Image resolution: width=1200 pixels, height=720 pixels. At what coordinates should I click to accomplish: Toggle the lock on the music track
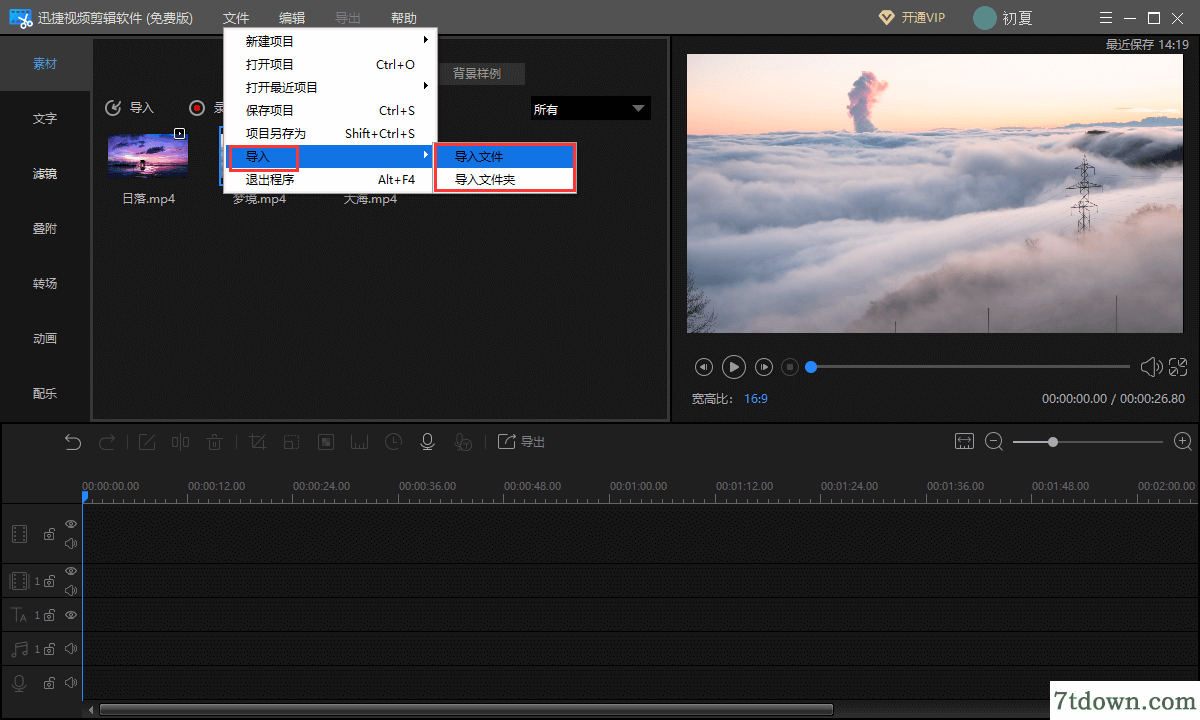coord(49,649)
